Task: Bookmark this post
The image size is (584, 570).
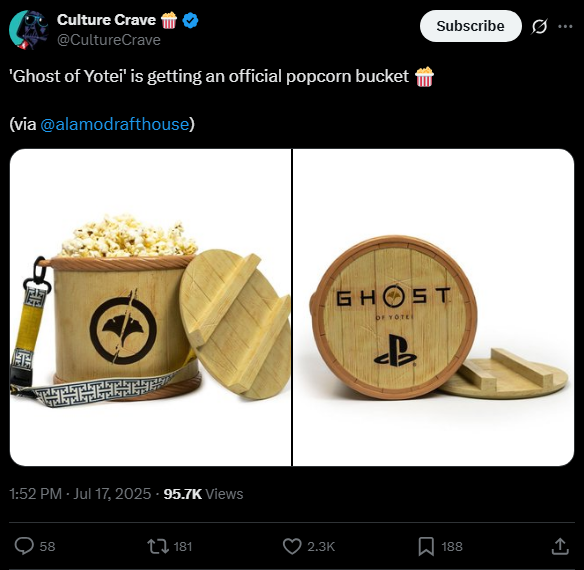Action: [426, 547]
